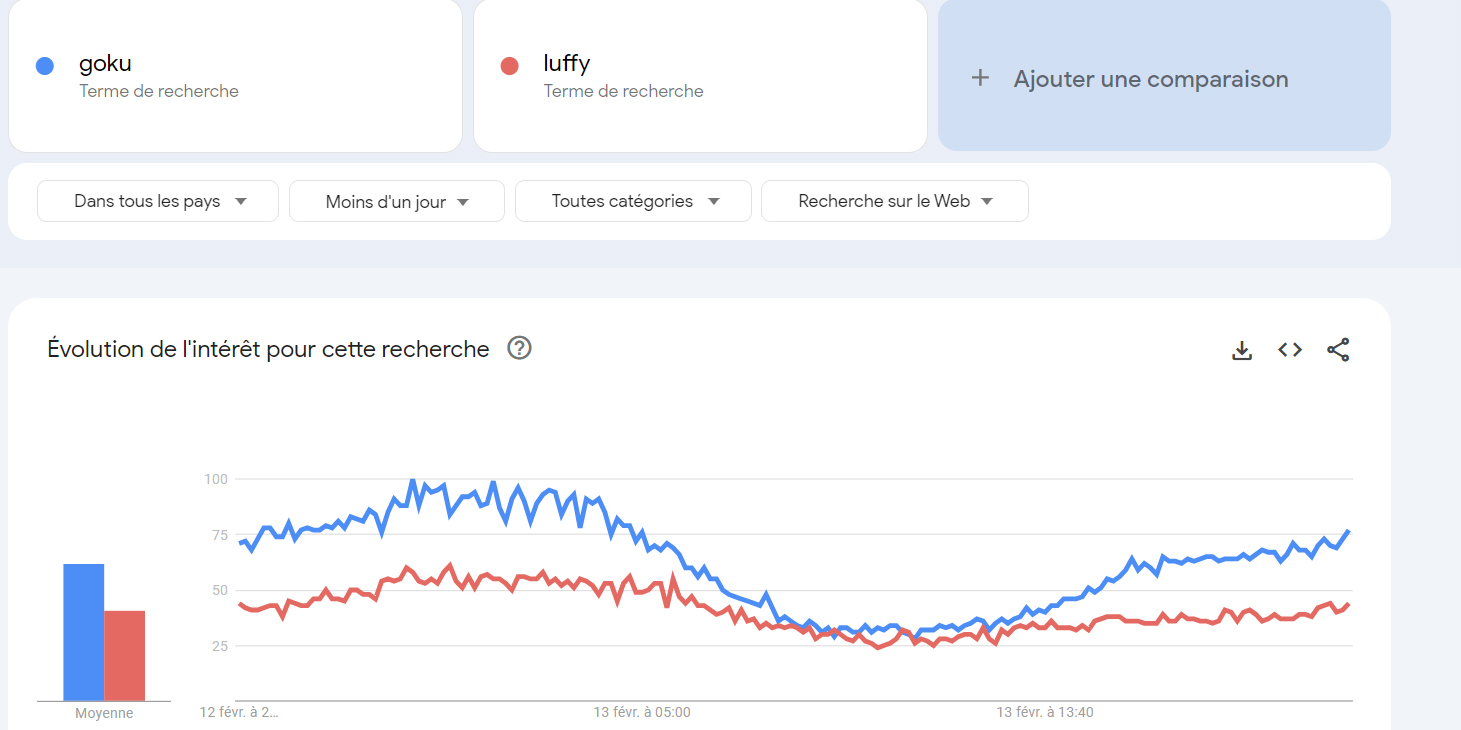Click the download CSV icon
The width and height of the screenshot is (1461, 730).
1242,350
